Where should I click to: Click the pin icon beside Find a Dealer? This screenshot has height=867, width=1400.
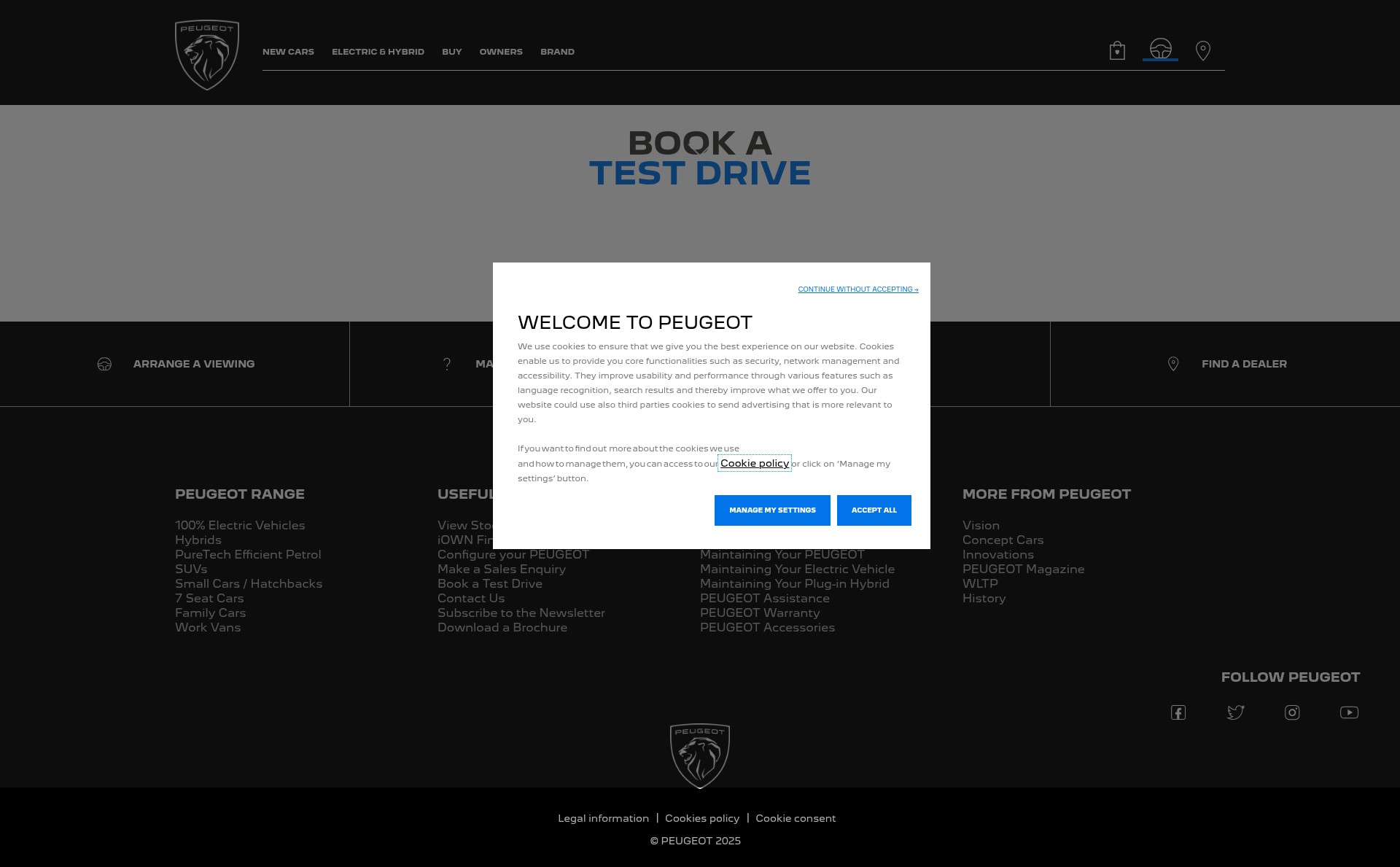tap(1173, 364)
